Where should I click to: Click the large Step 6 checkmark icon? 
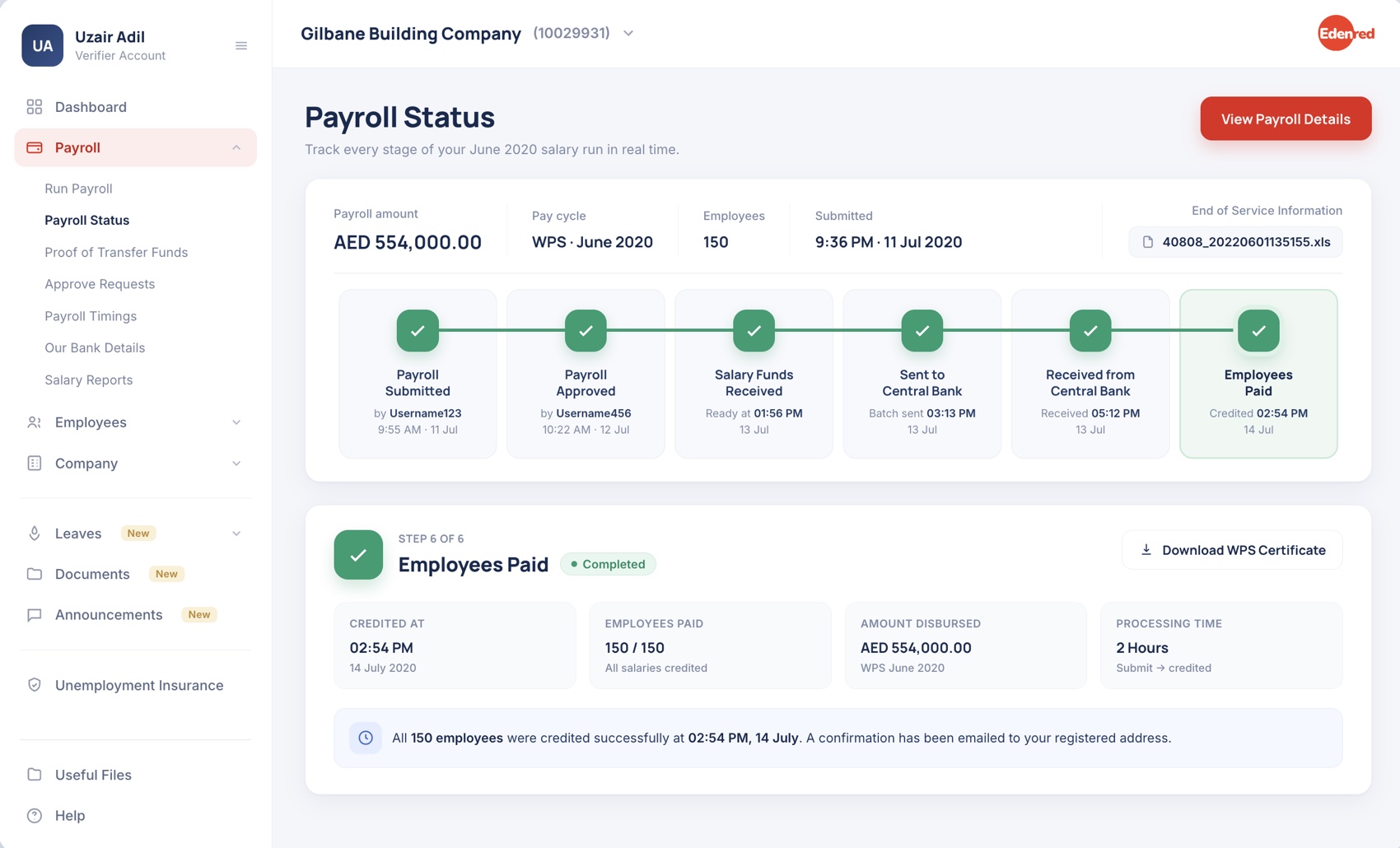point(358,555)
